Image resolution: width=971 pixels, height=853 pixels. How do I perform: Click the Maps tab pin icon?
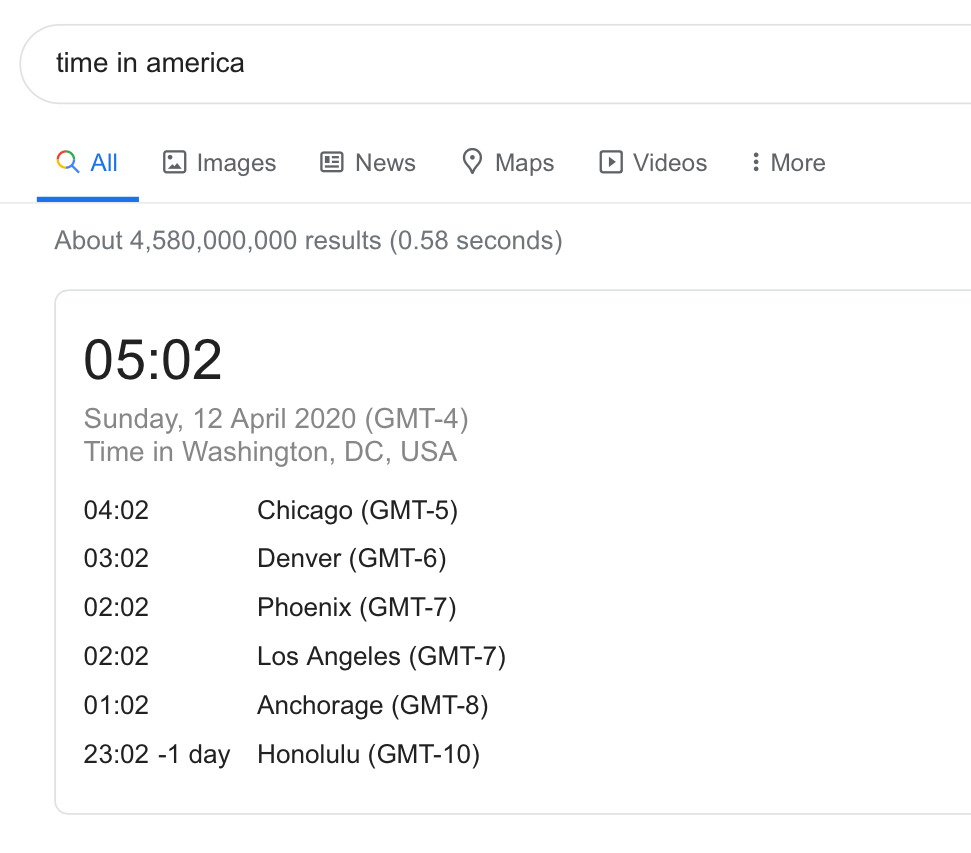472,161
